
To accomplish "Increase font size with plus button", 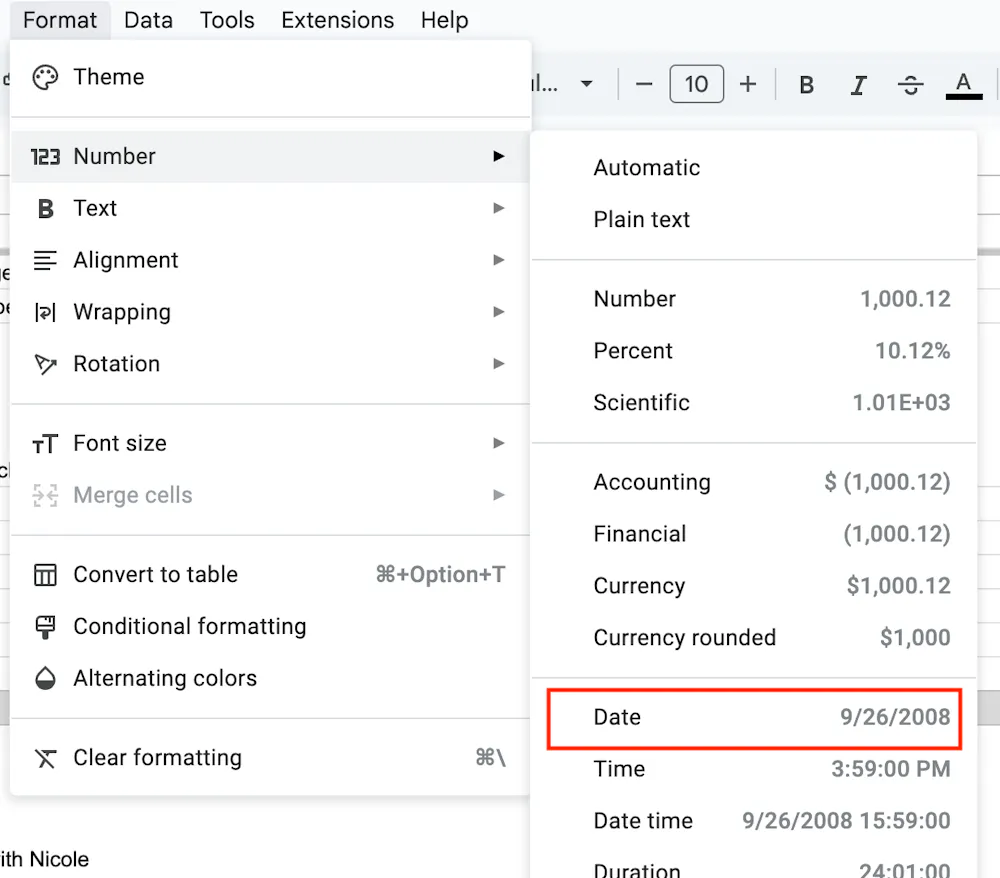I will (x=747, y=85).
